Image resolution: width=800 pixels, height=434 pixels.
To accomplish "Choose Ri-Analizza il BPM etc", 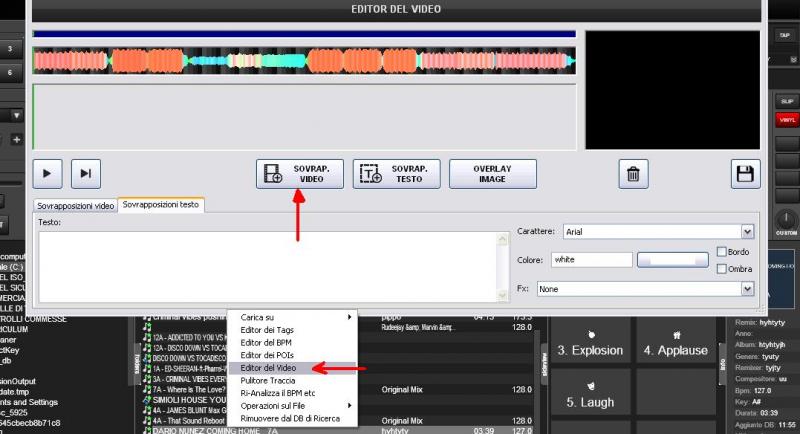I will tap(292, 393).
